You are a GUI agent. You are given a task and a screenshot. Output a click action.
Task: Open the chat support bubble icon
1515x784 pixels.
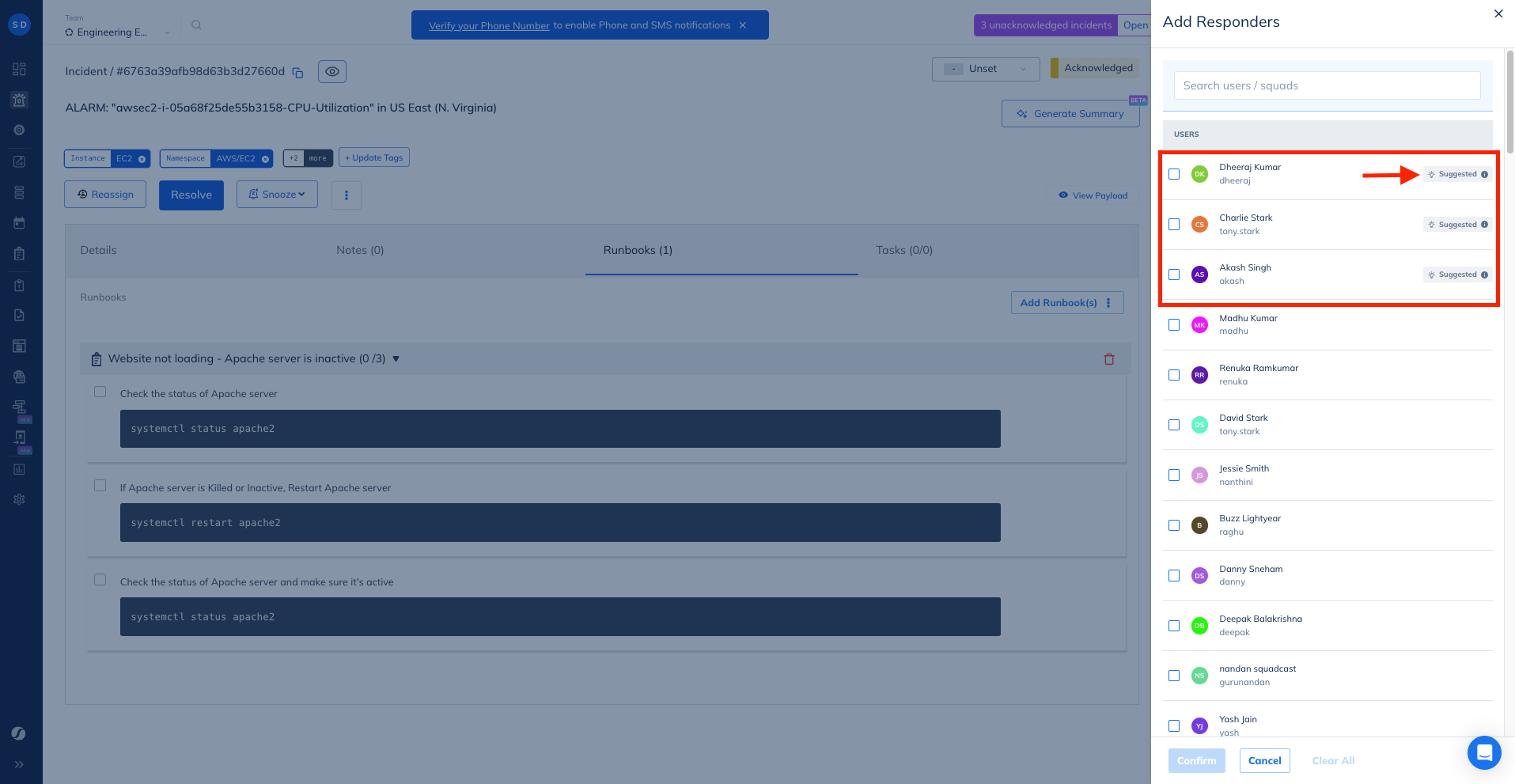(1483, 752)
